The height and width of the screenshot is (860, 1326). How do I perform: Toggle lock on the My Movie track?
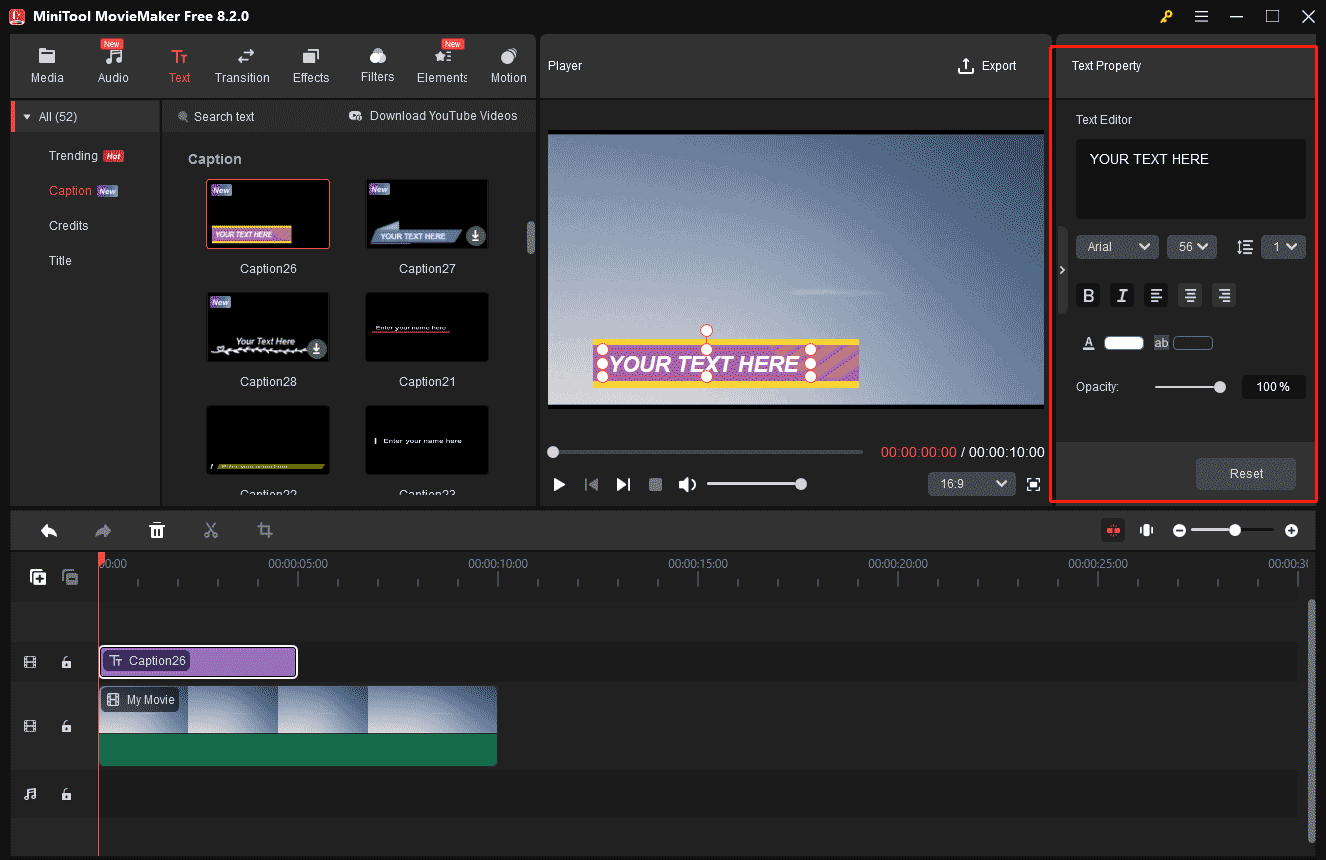pos(66,727)
